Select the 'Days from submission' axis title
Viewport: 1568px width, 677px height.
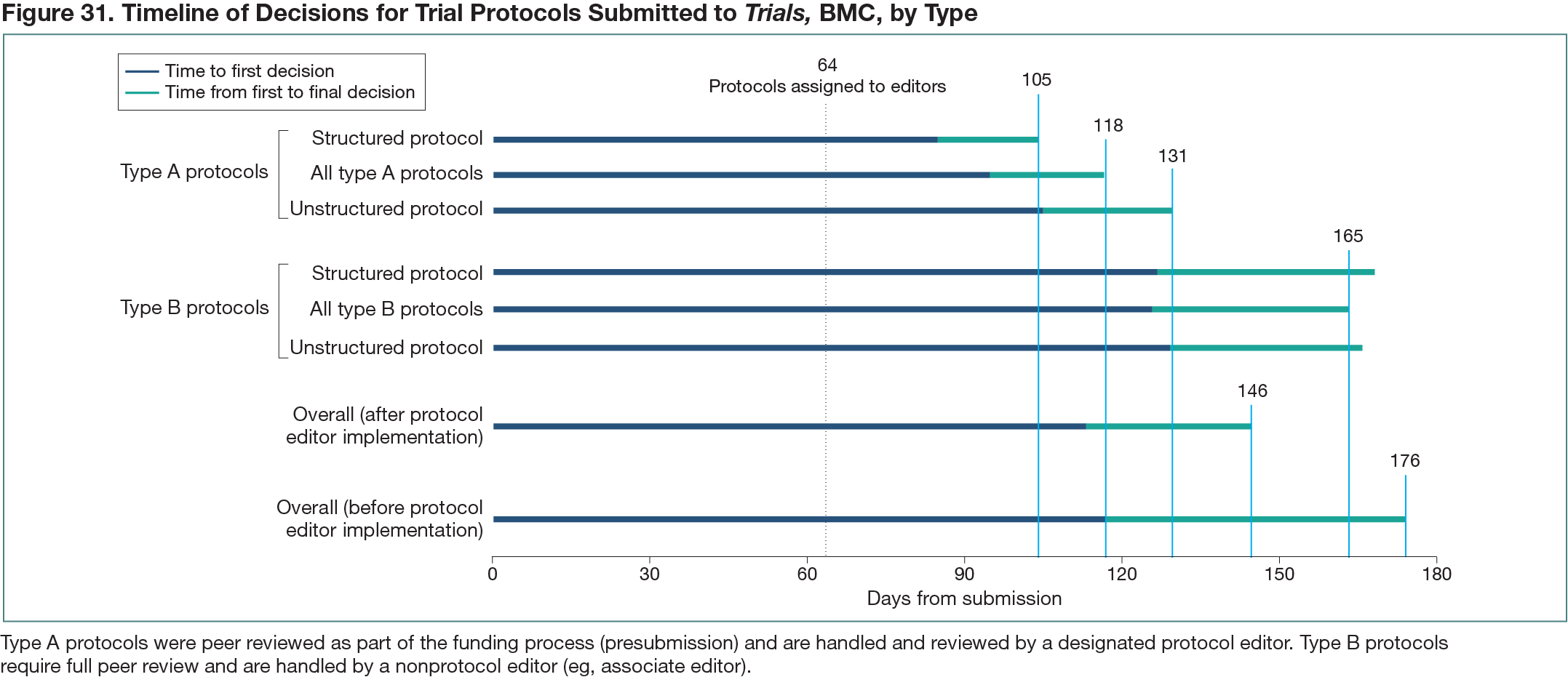point(964,598)
